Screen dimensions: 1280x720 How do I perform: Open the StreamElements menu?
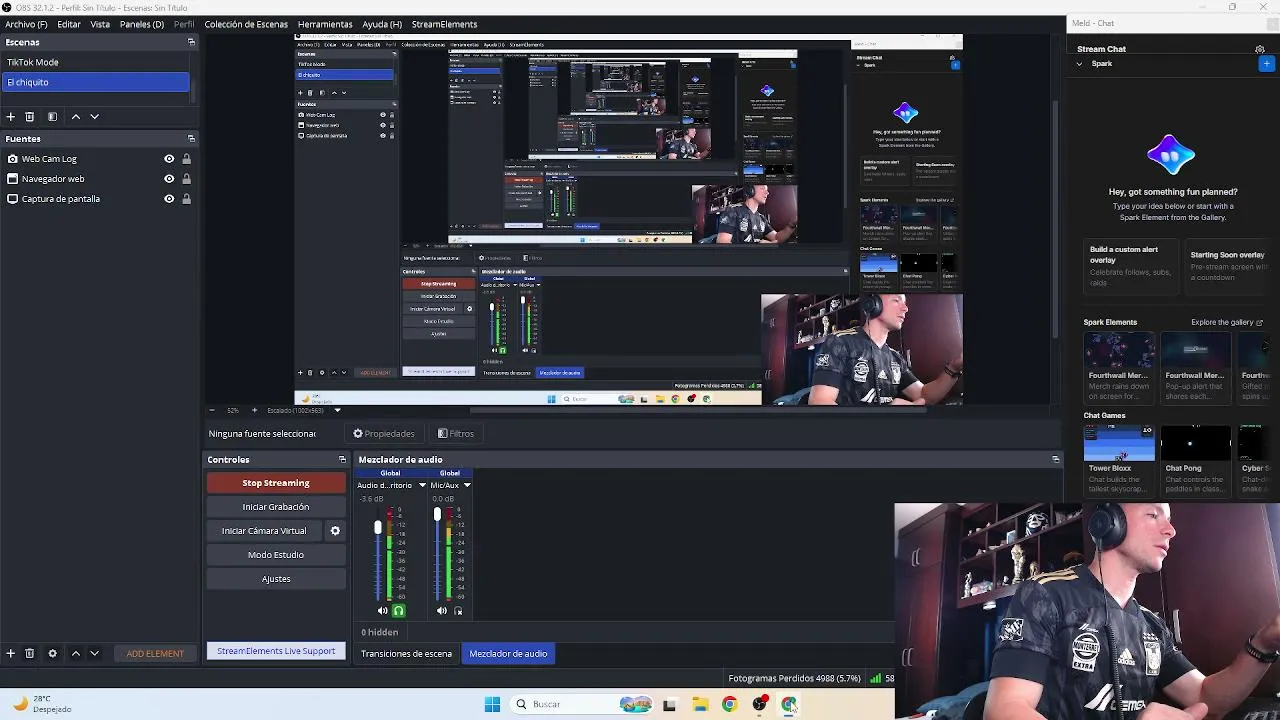tap(444, 24)
